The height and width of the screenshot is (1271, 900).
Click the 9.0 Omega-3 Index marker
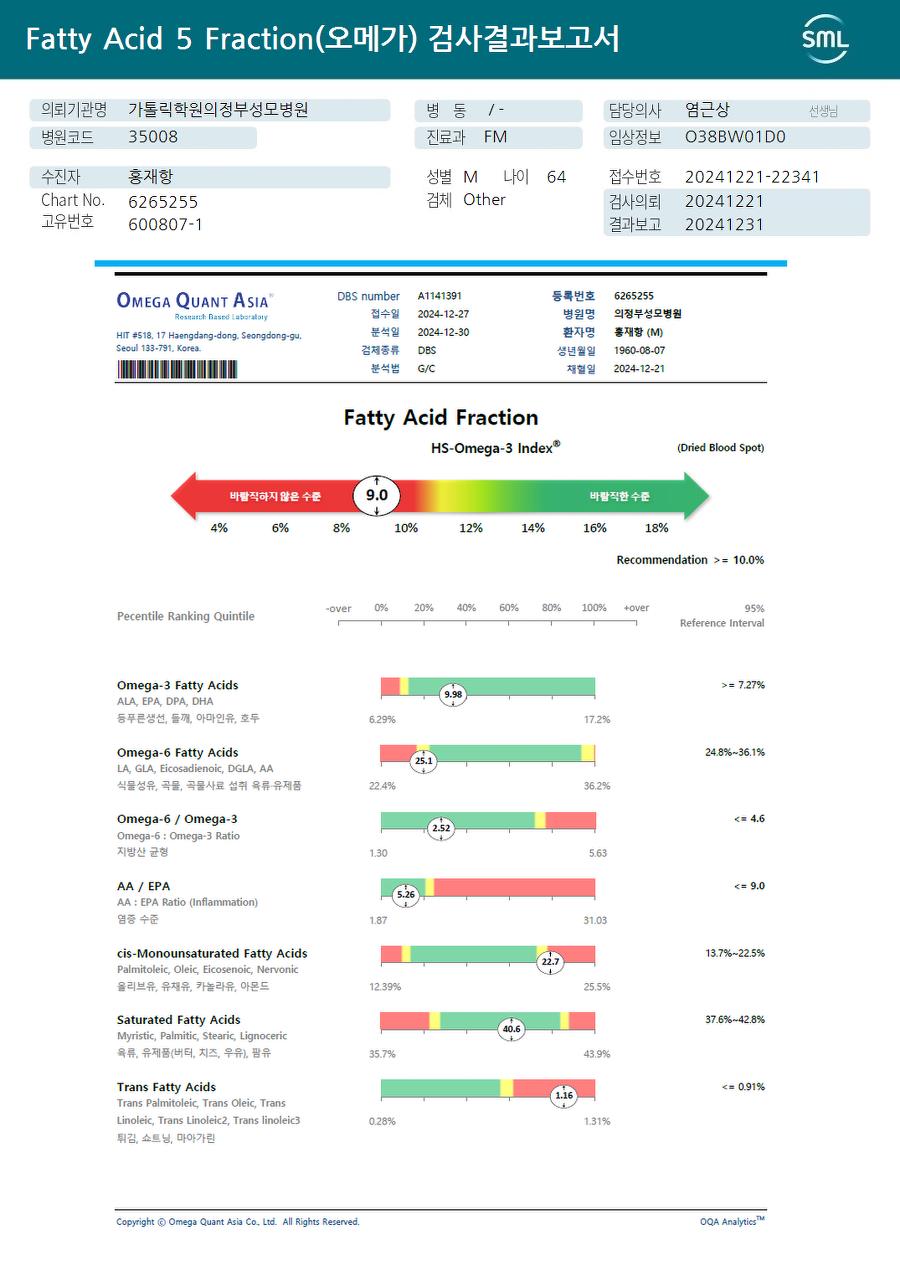click(377, 496)
